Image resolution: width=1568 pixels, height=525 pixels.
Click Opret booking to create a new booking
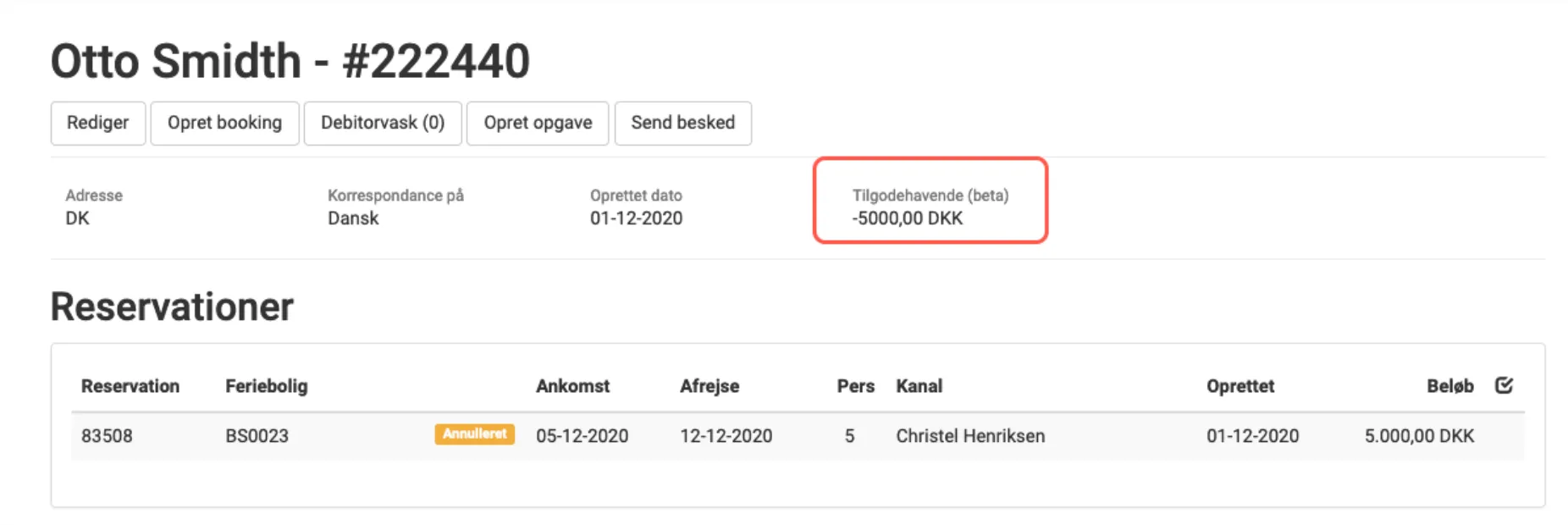tap(224, 123)
